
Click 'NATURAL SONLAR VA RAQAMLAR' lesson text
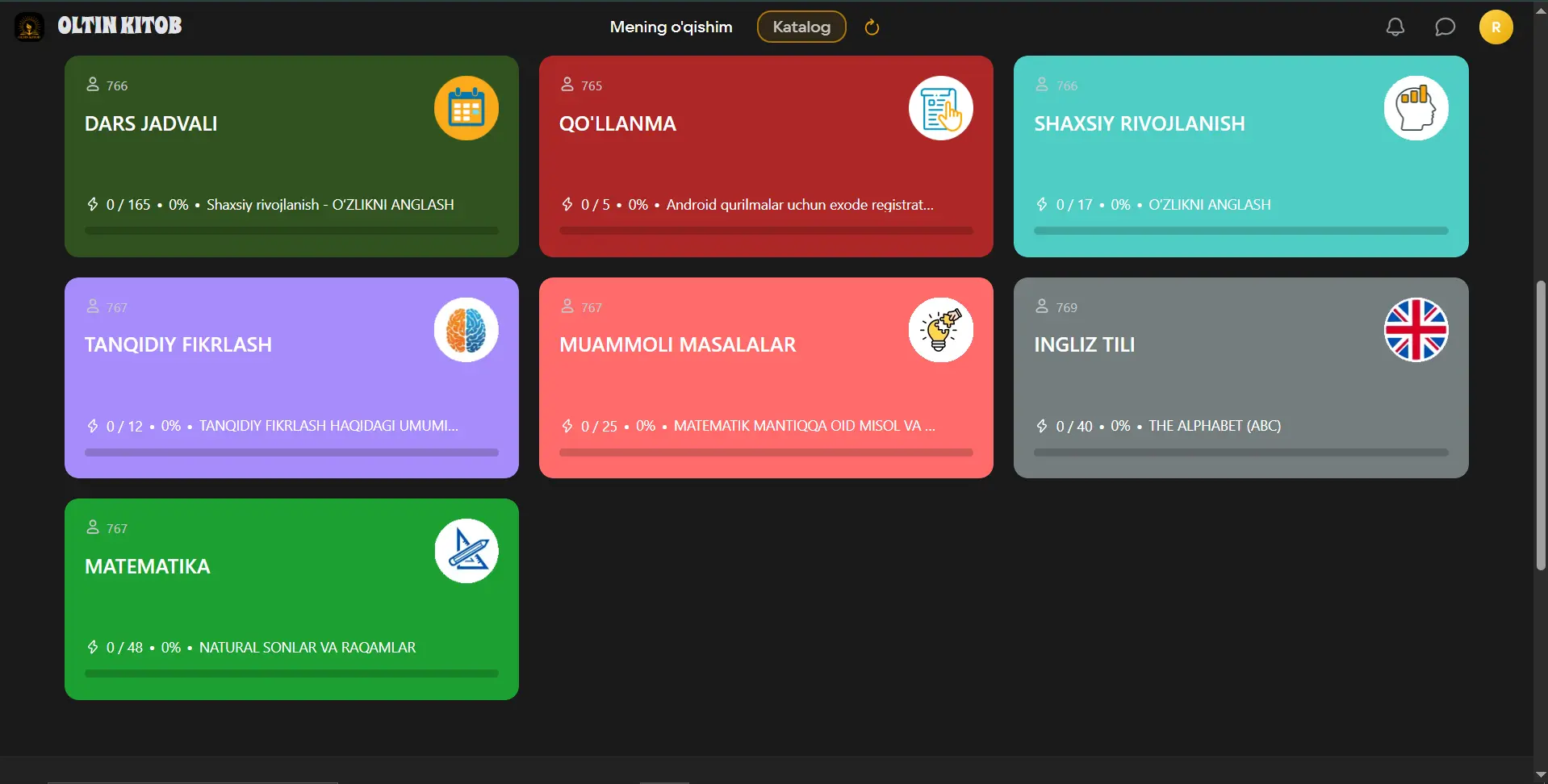[308, 648]
